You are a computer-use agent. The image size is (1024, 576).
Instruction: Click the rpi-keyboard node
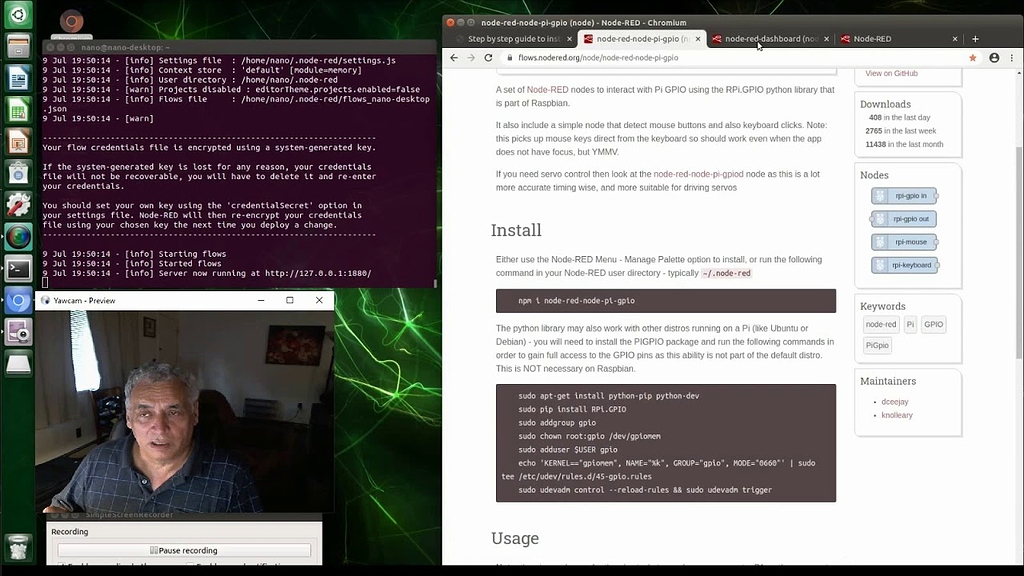tap(903, 264)
